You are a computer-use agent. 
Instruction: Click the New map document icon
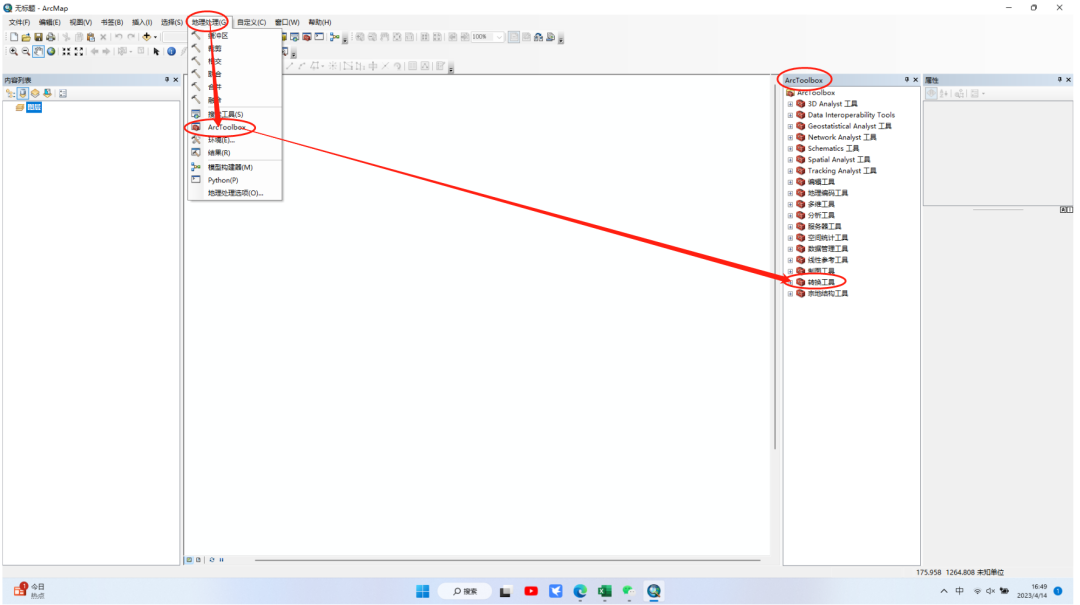[x=14, y=37]
